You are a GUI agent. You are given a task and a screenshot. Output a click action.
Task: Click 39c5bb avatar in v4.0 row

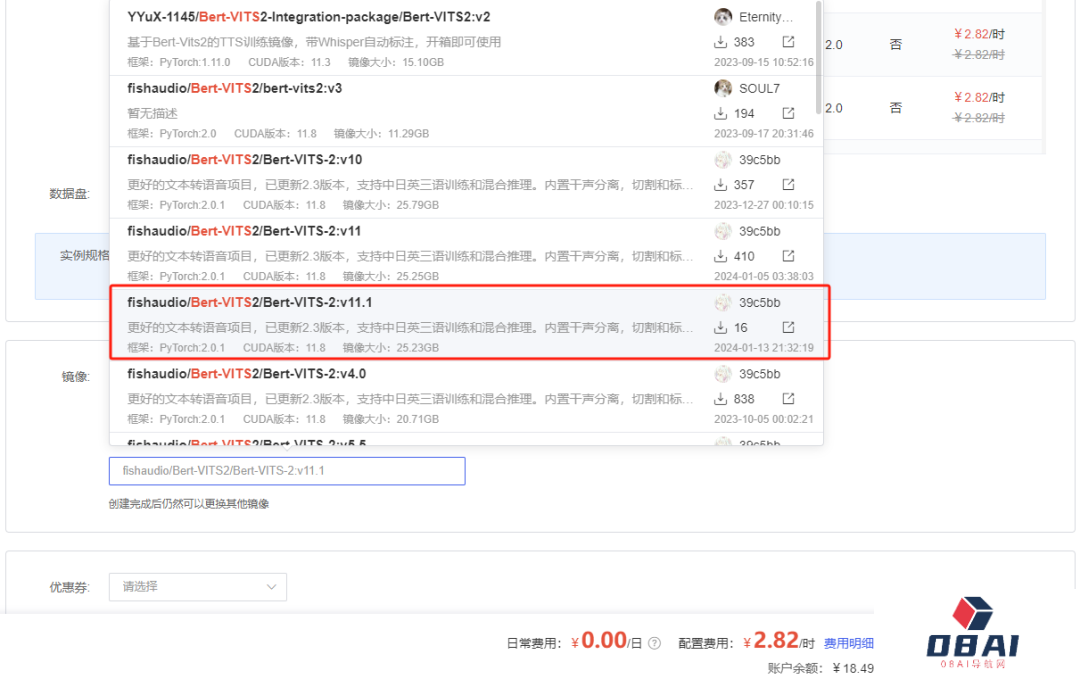(723, 374)
